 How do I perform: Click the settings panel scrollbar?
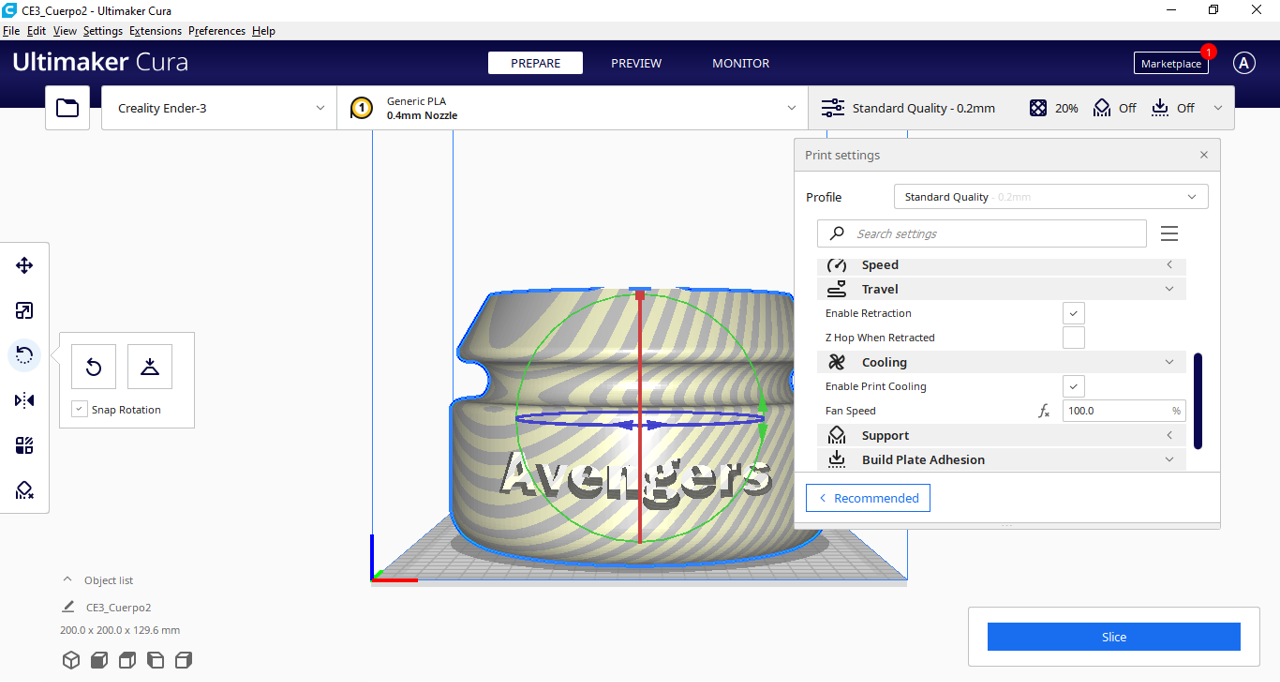click(1198, 401)
